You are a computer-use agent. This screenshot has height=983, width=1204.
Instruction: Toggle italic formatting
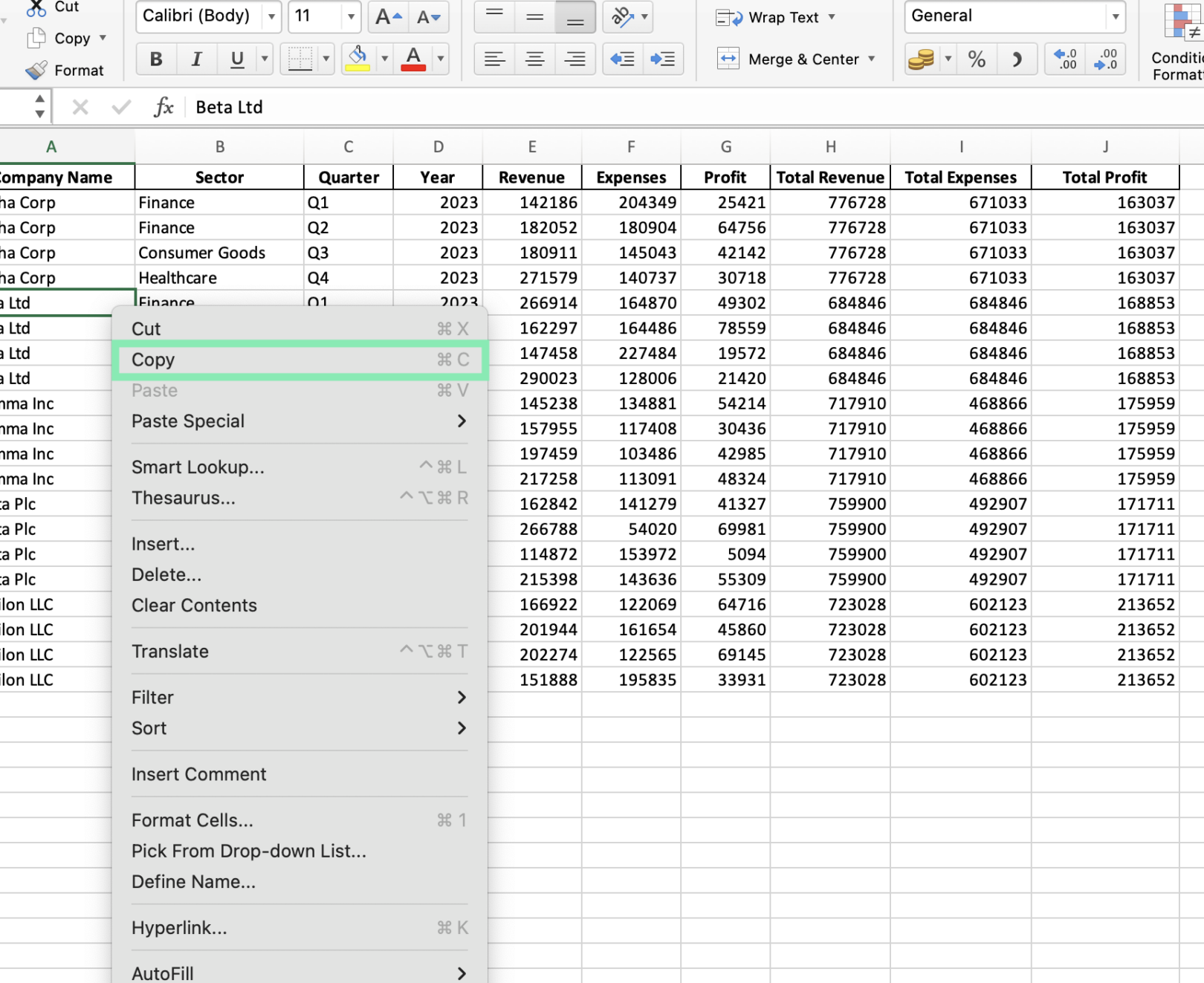[196, 59]
